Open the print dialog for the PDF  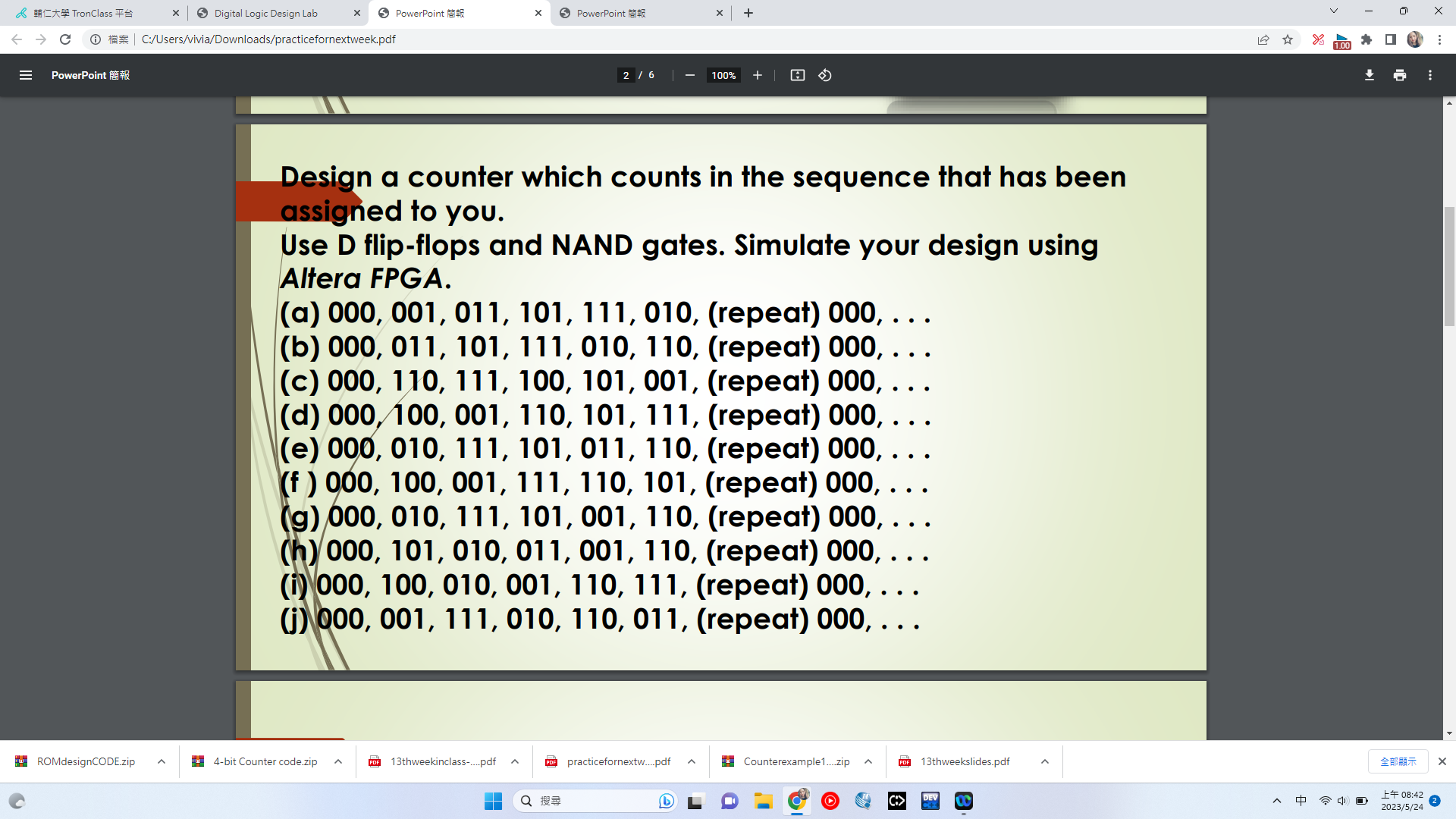point(1400,75)
